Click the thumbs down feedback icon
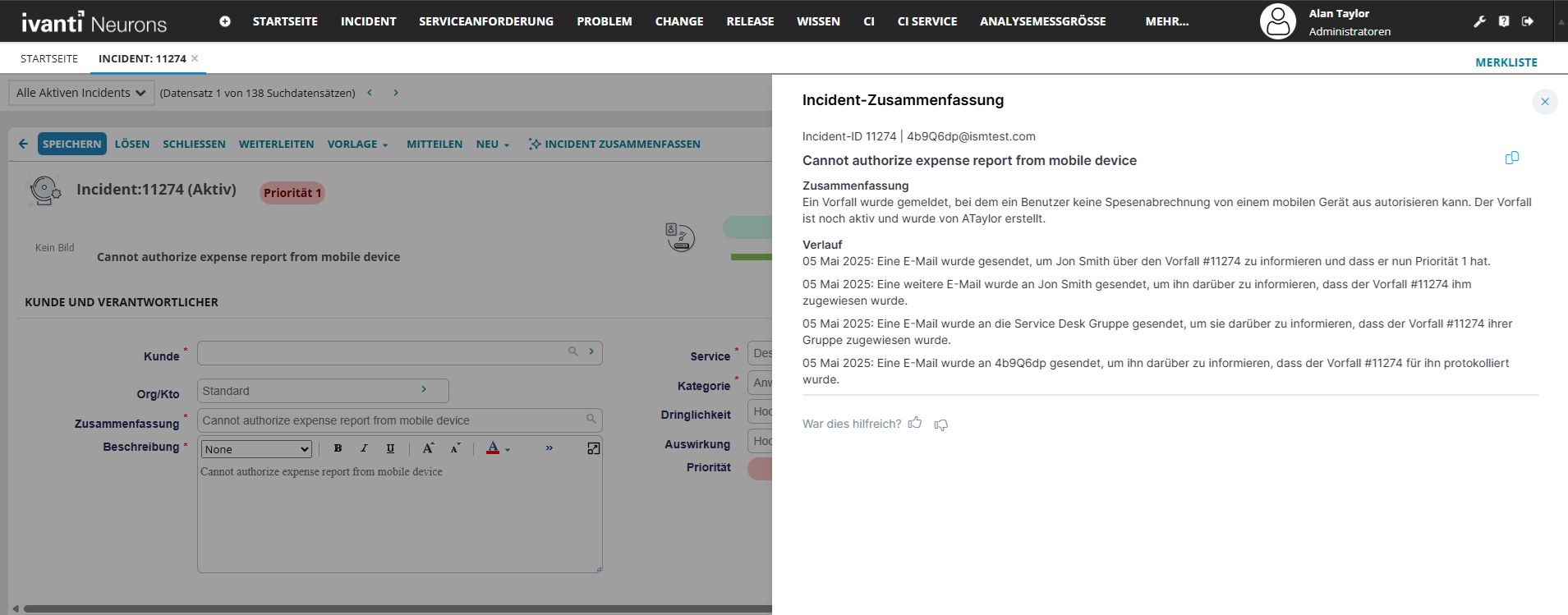The image size is (1568, 615). 941,425
